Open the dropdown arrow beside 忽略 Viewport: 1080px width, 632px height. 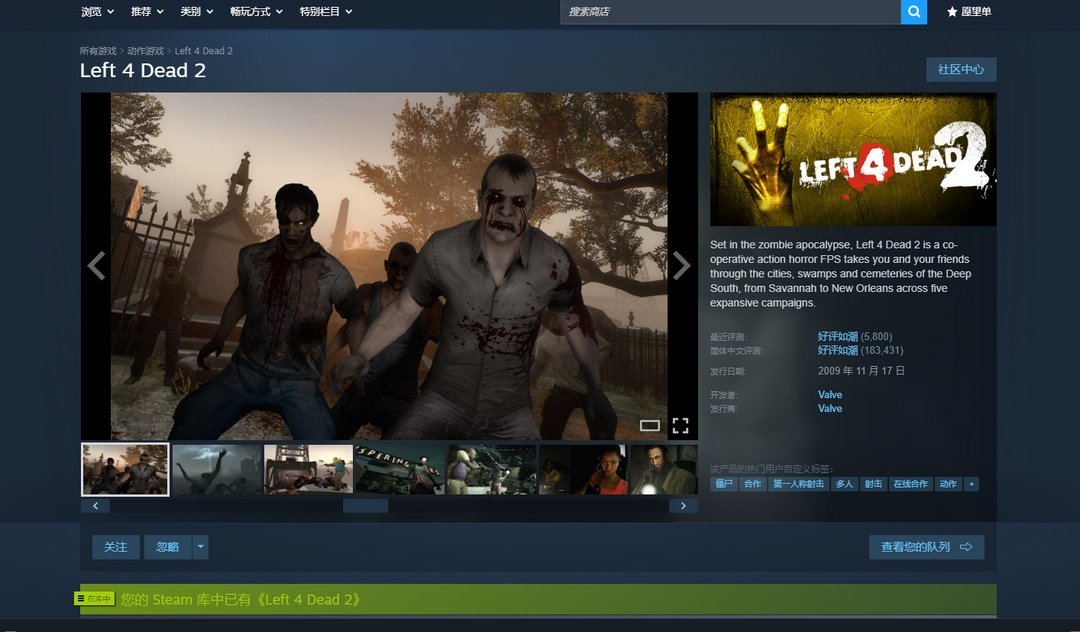click(x=200, y=547)
